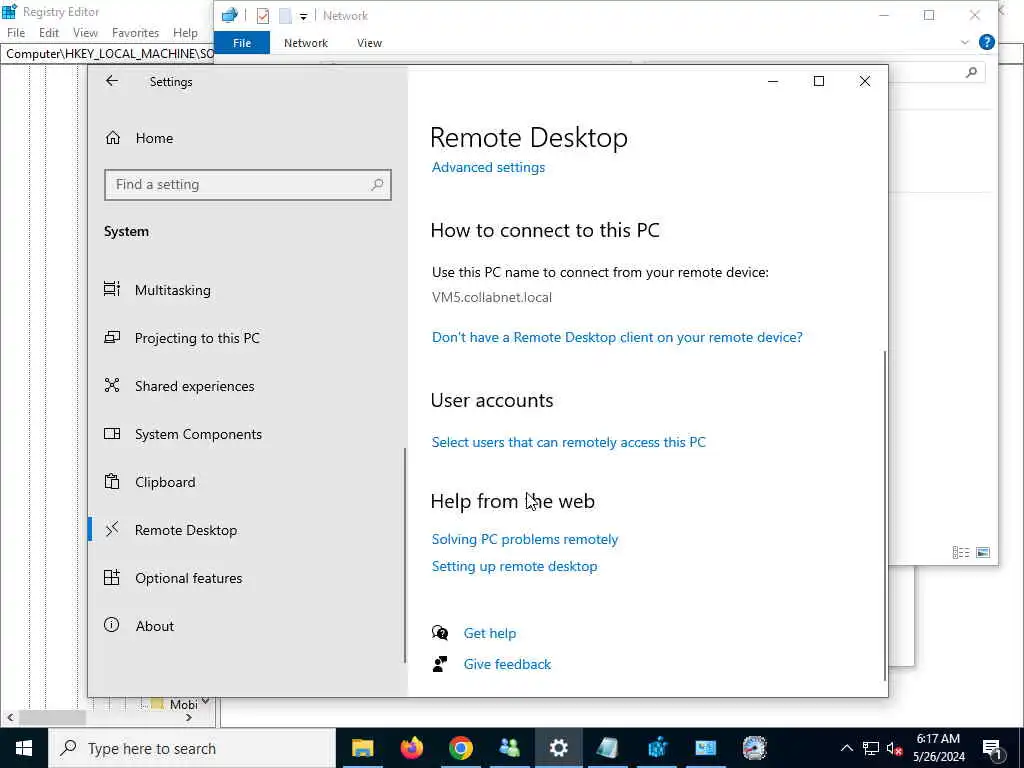Open Registry Editor Help menu

(185, 33)
